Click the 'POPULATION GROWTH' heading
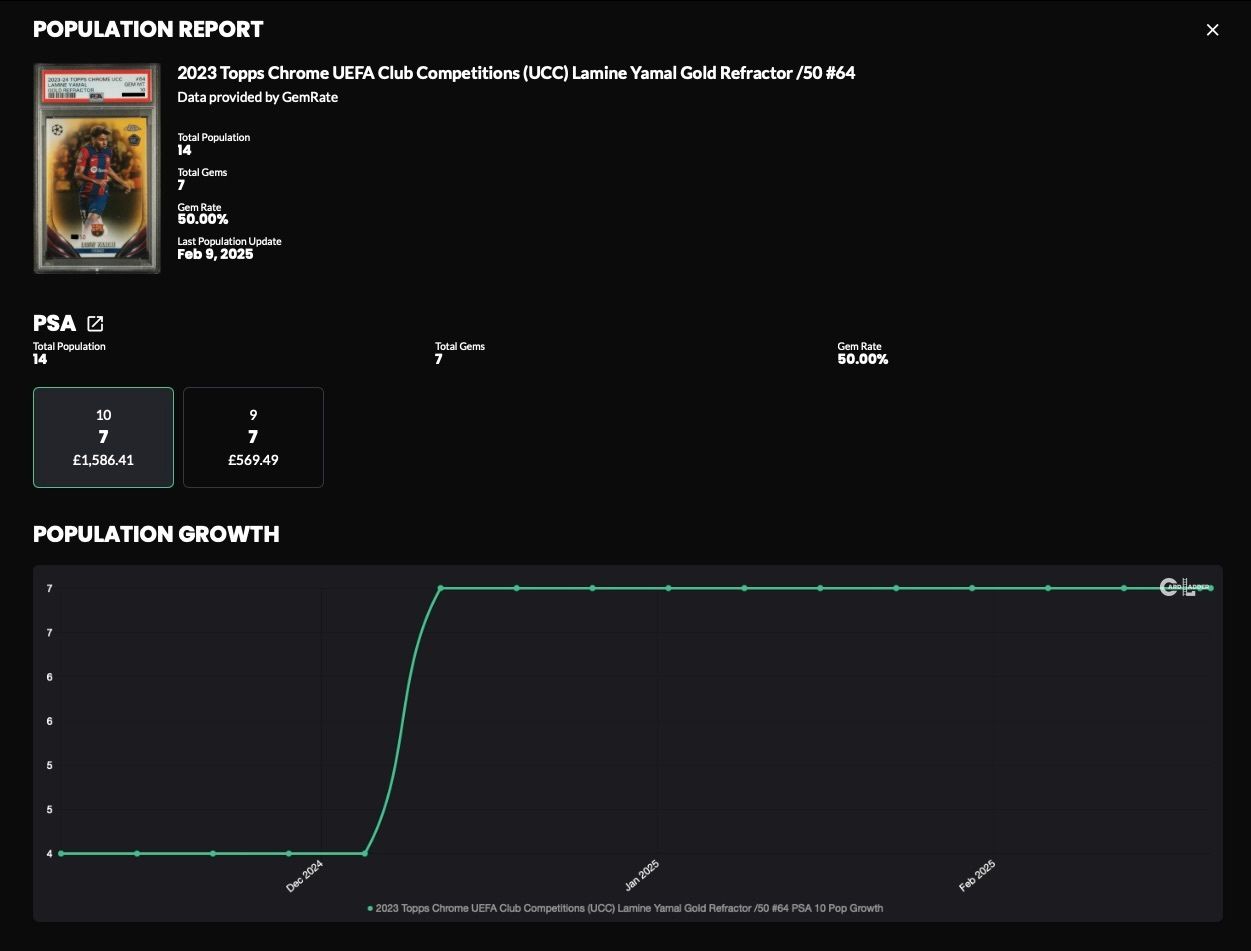 156,534
